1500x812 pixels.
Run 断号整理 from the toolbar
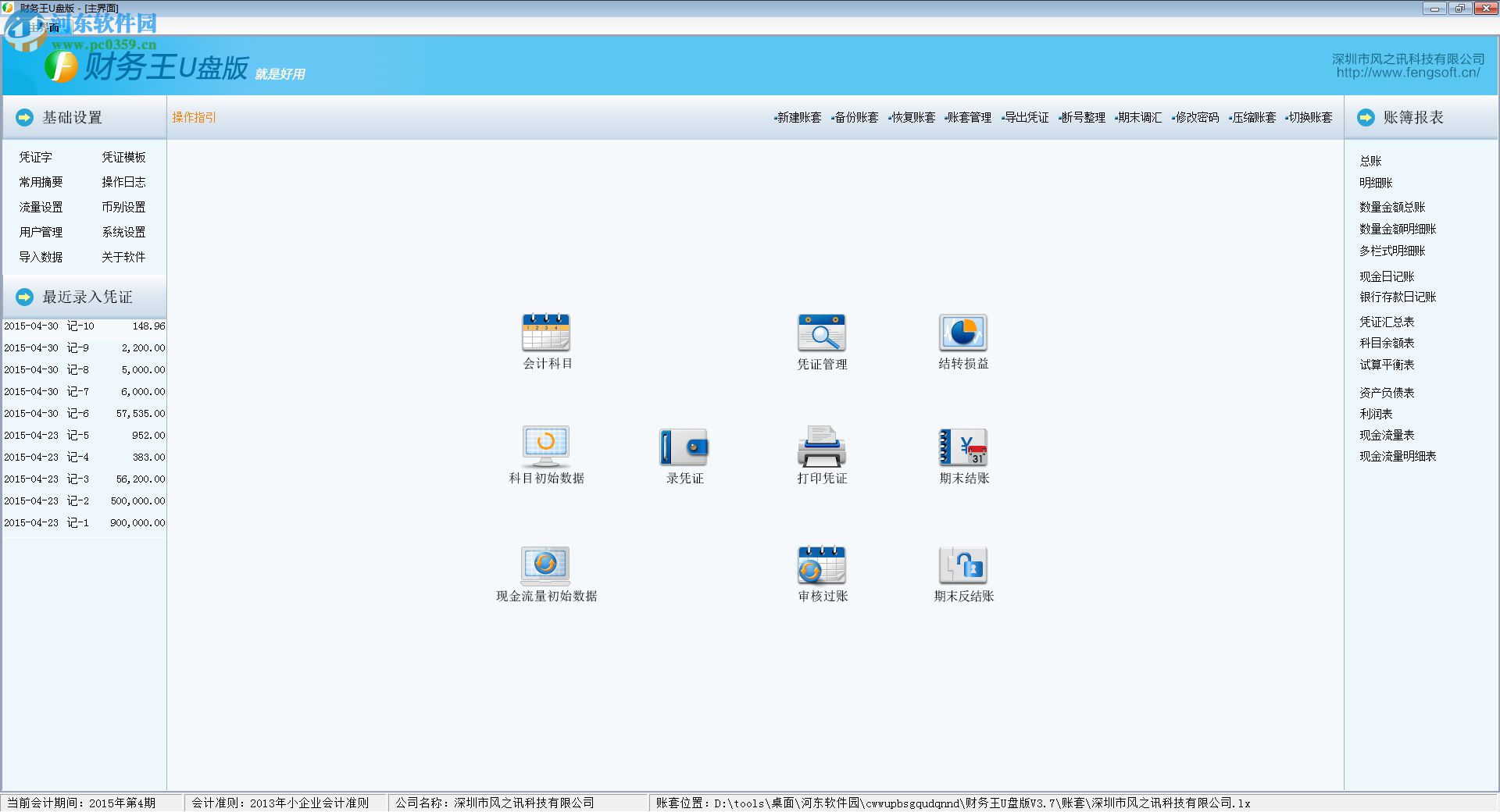(1082, 118)
